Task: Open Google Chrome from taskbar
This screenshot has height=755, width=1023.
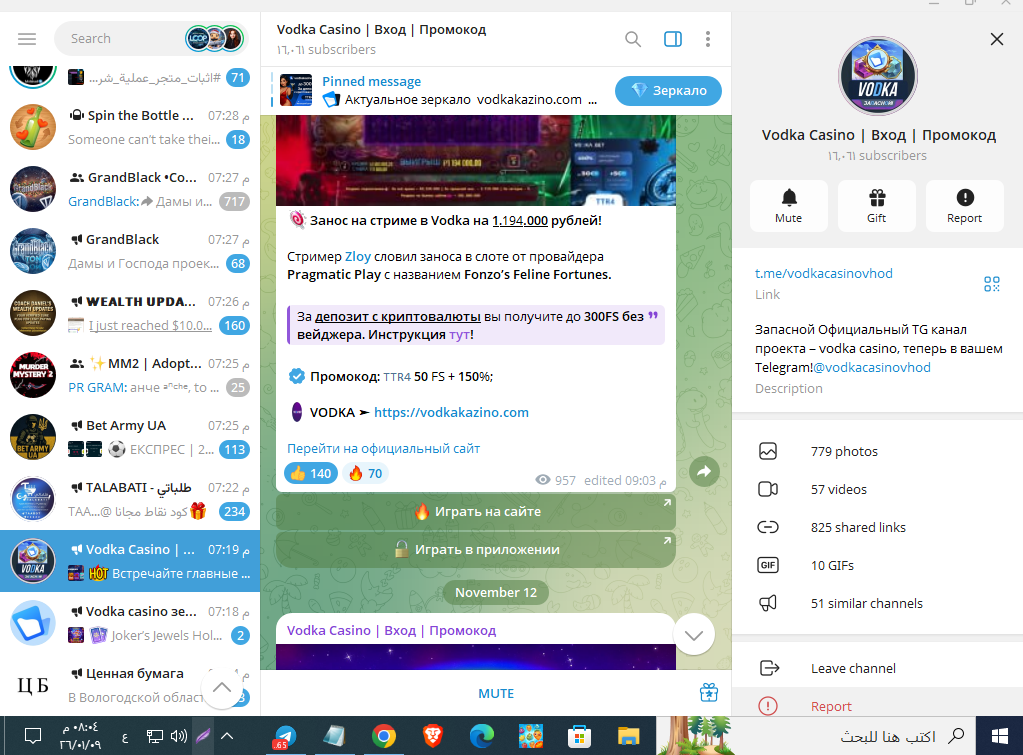Action: pyautogui.click(x=384, y=736)
